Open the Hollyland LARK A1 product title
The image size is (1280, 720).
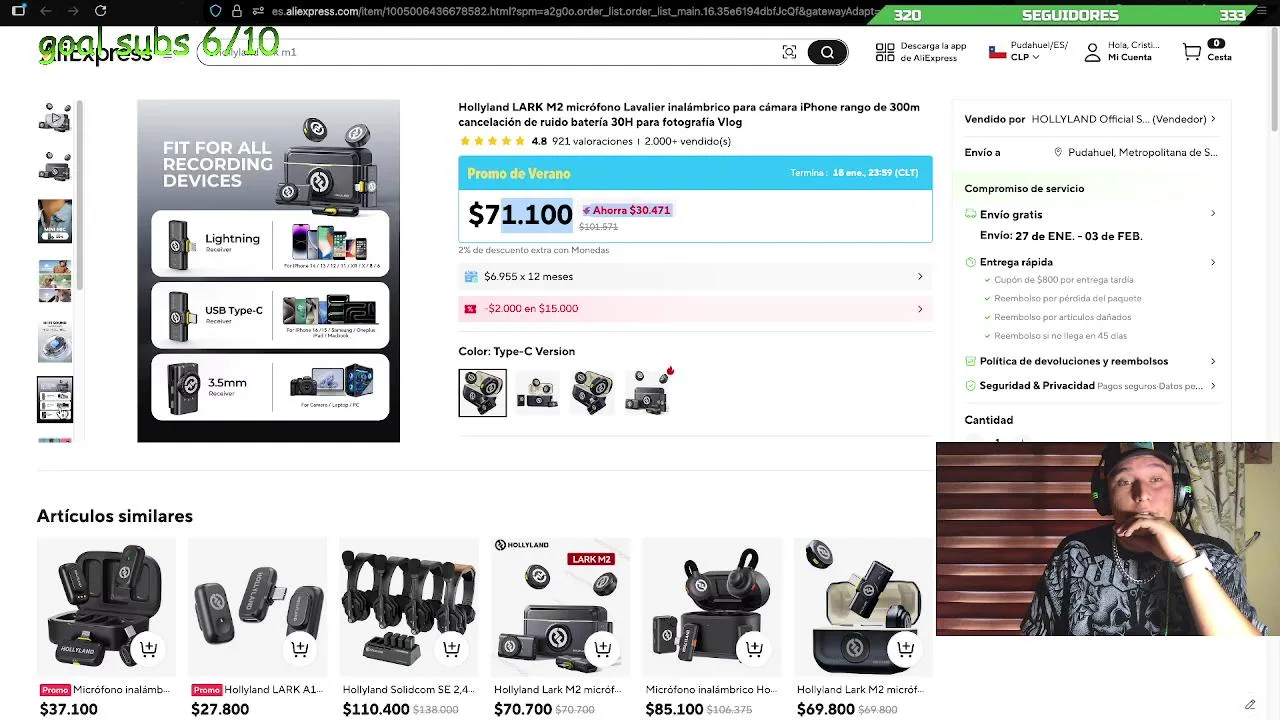(273, 690)
